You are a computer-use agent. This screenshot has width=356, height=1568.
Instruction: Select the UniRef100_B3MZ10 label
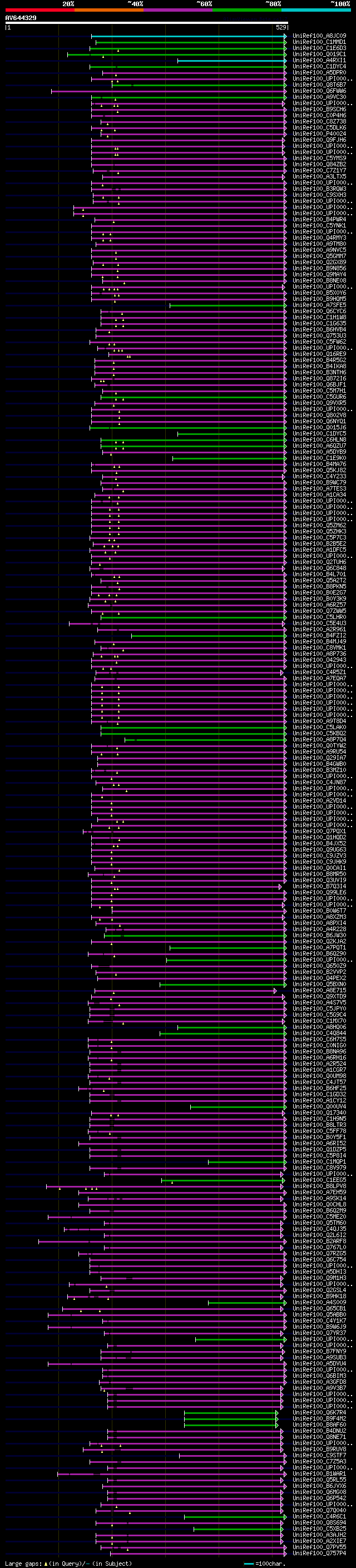coord(319,770)
